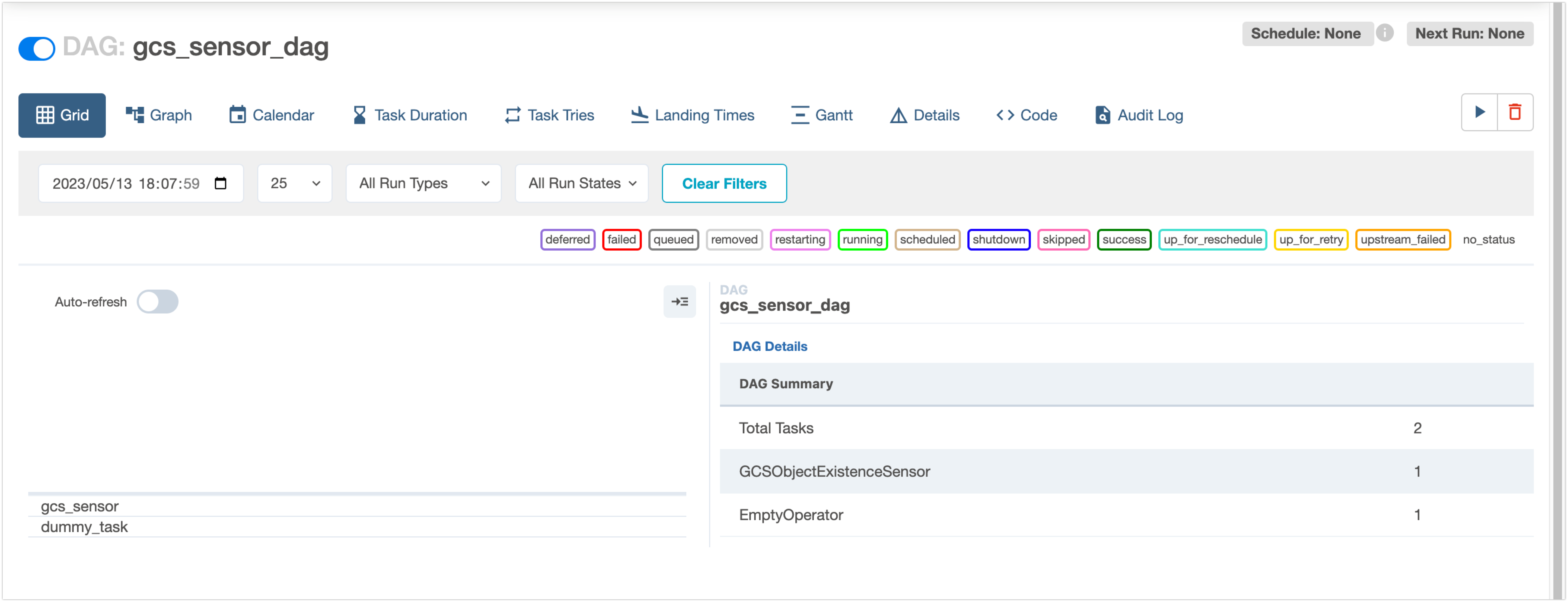Toggle the DAG pause switch for gcs_sensor_dag
Image resolution: width=1568 pixels, height=602 pixels.
click(37, 49)
